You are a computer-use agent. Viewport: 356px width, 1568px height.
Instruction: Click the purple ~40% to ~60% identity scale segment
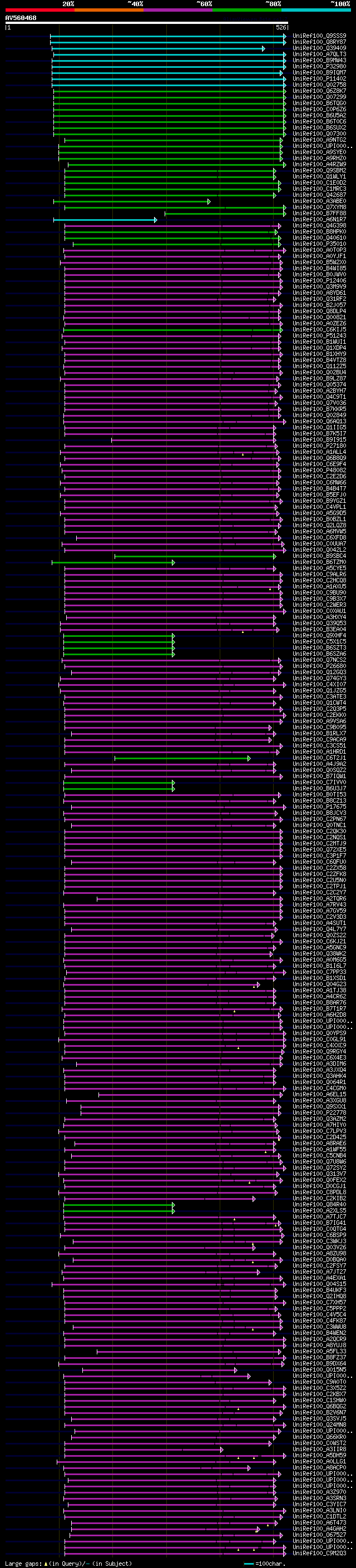tap(177, 10)
